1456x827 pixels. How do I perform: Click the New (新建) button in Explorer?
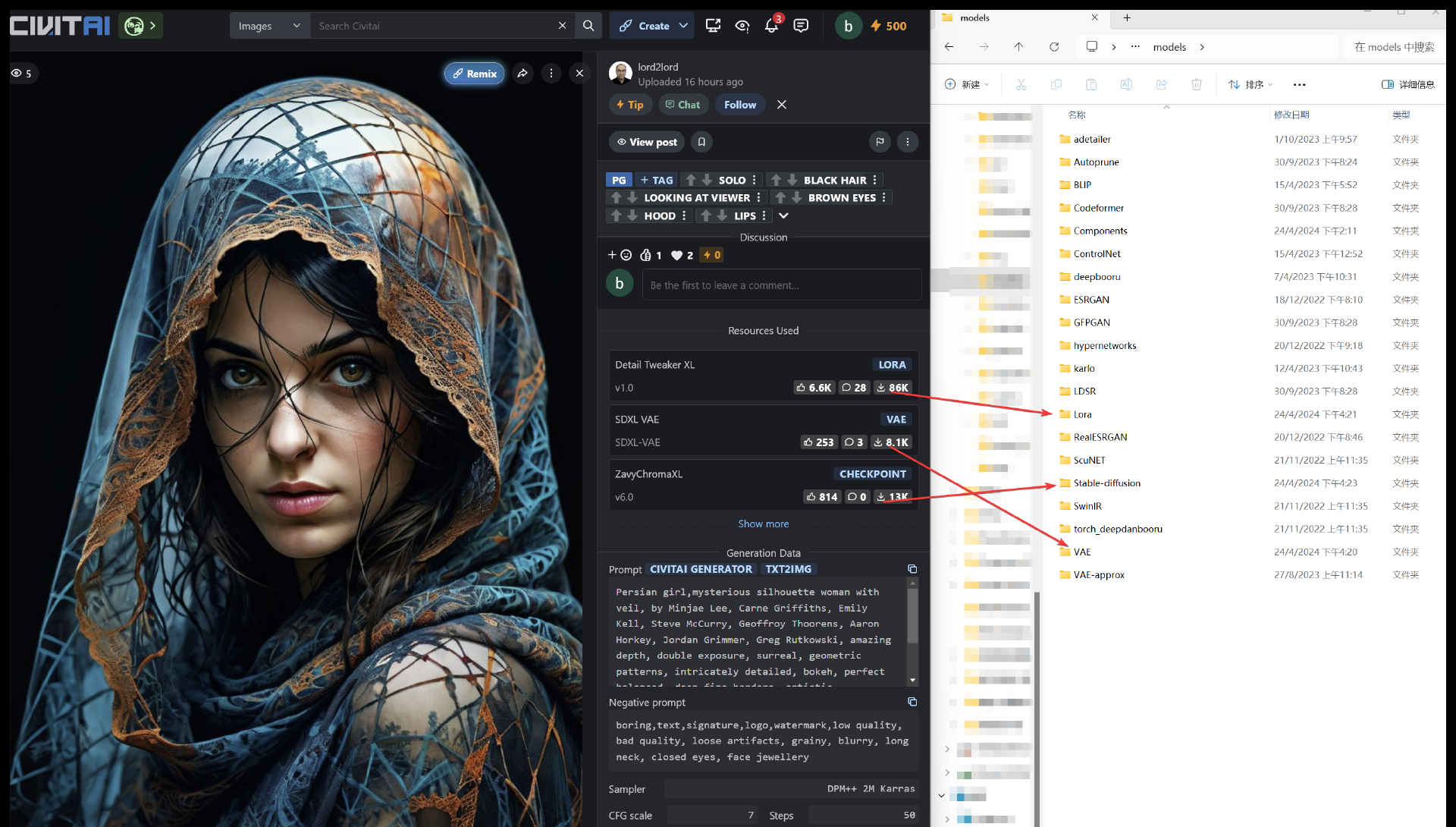click(967, 84)
